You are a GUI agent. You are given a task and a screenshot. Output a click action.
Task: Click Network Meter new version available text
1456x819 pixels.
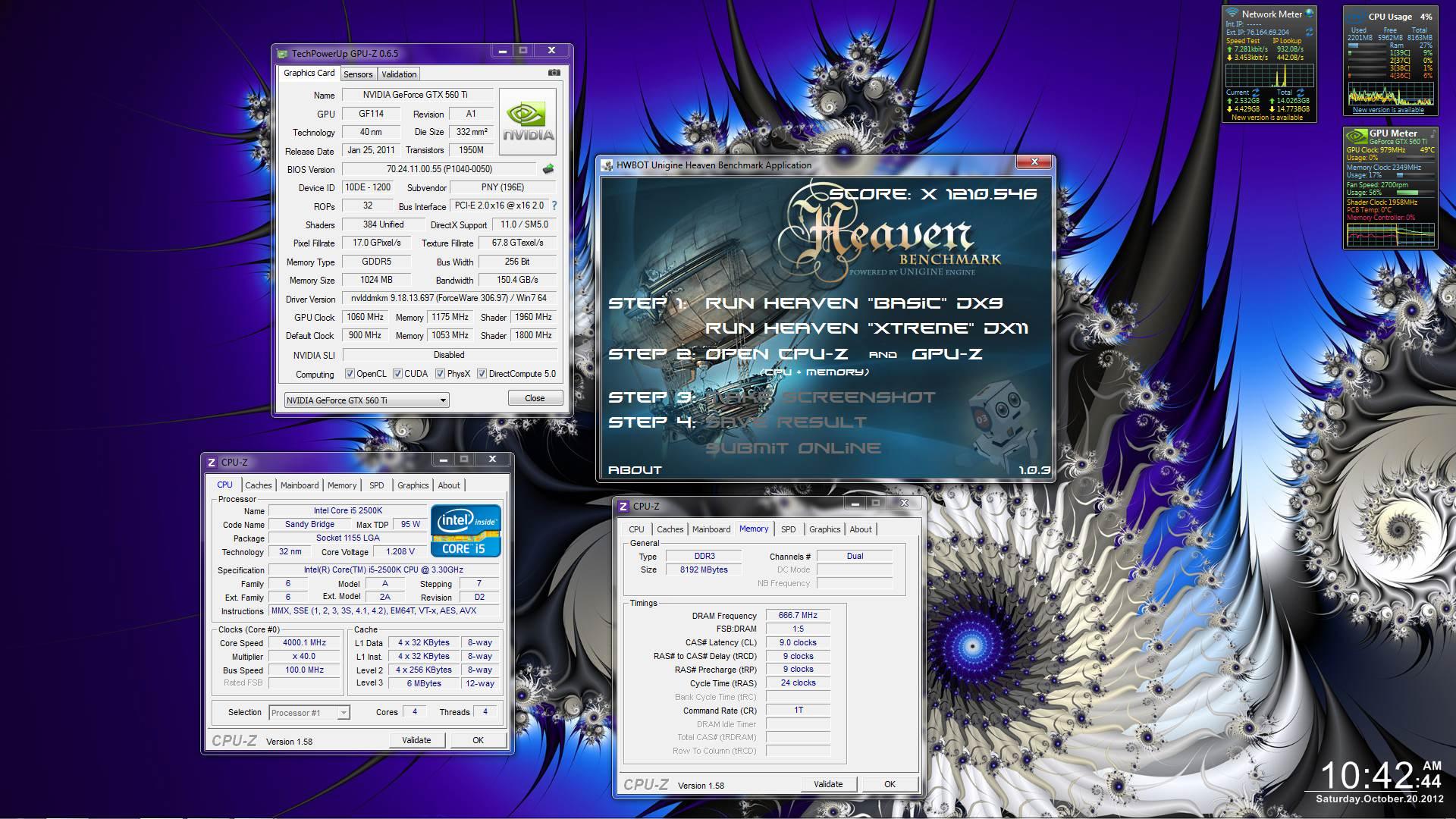coord(1267,118)
